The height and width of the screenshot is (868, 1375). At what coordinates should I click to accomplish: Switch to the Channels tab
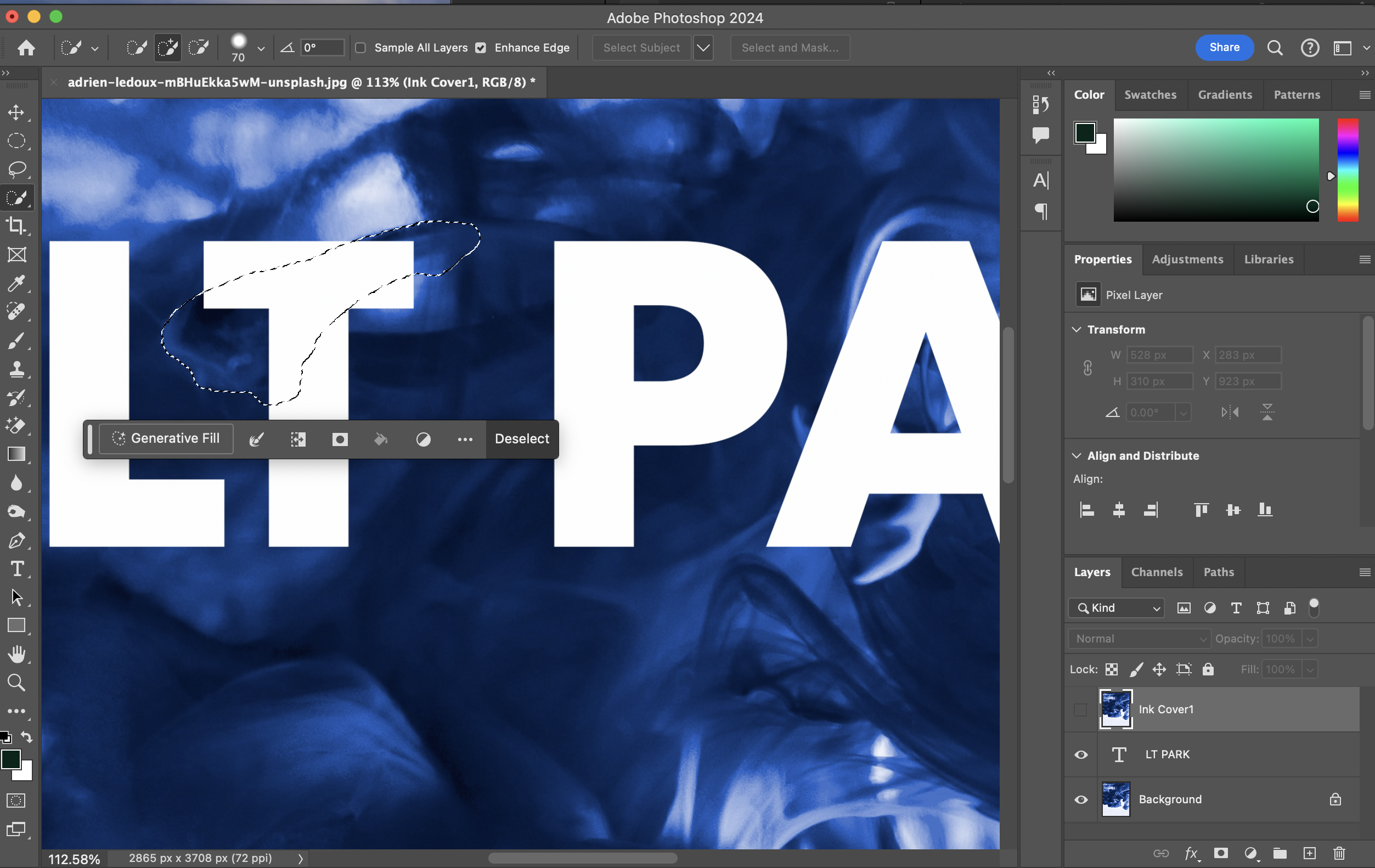click(x=1157, y=572)
